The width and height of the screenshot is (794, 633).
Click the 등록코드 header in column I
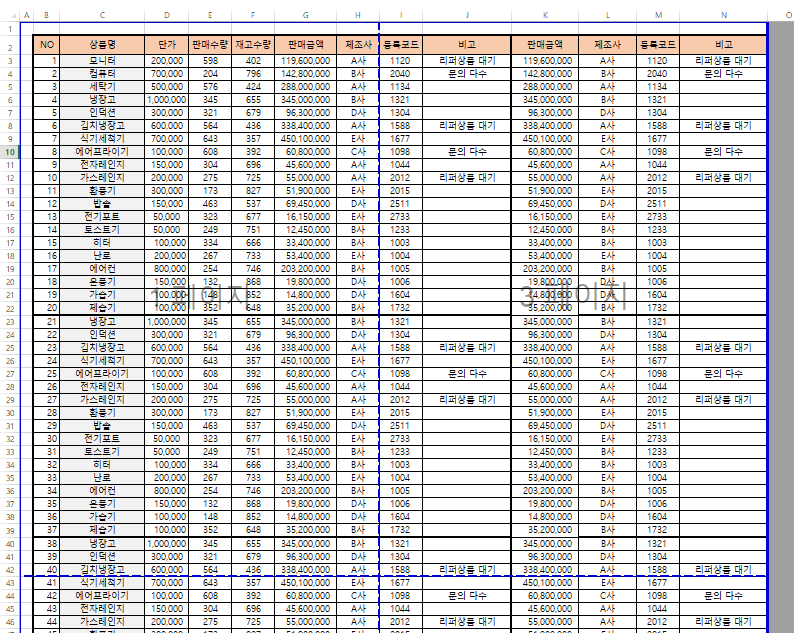pos(401,45)
